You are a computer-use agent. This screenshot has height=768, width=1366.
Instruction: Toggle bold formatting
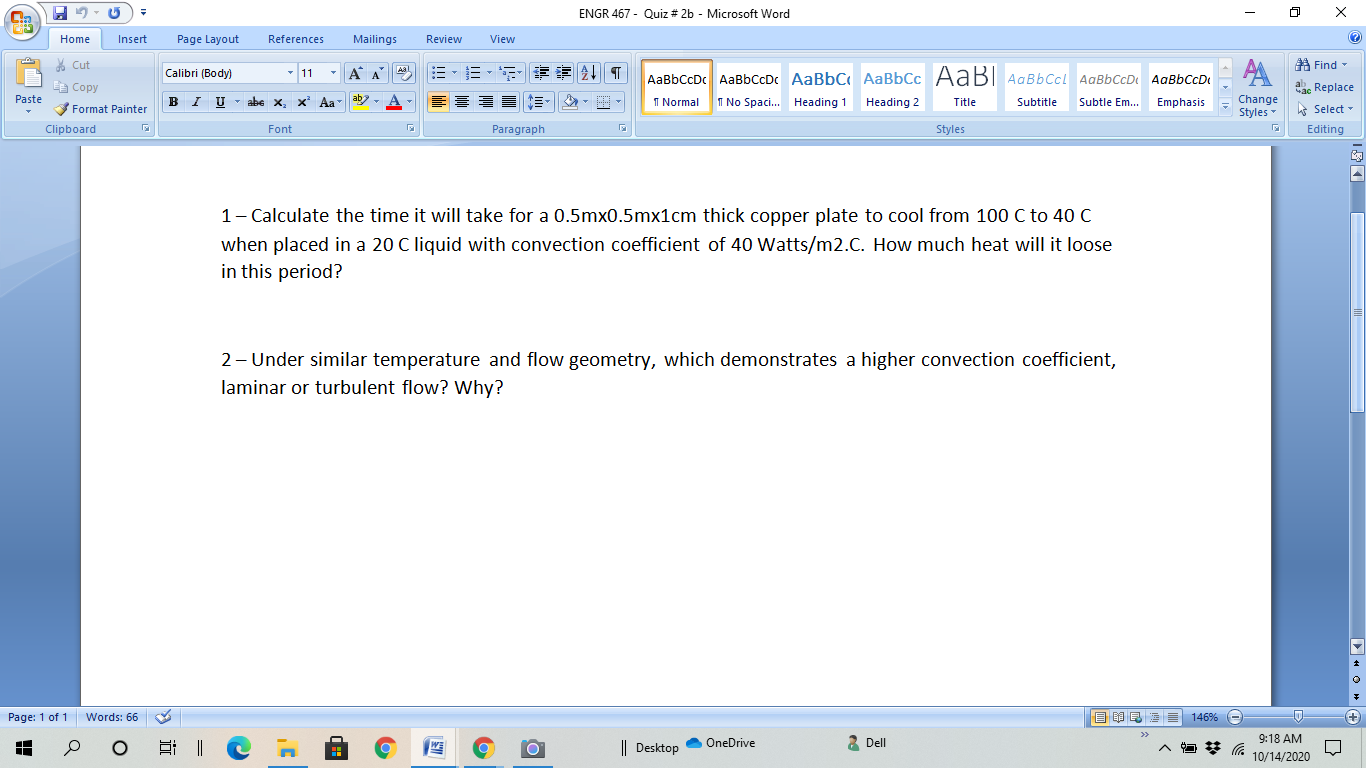coord(172,101)
